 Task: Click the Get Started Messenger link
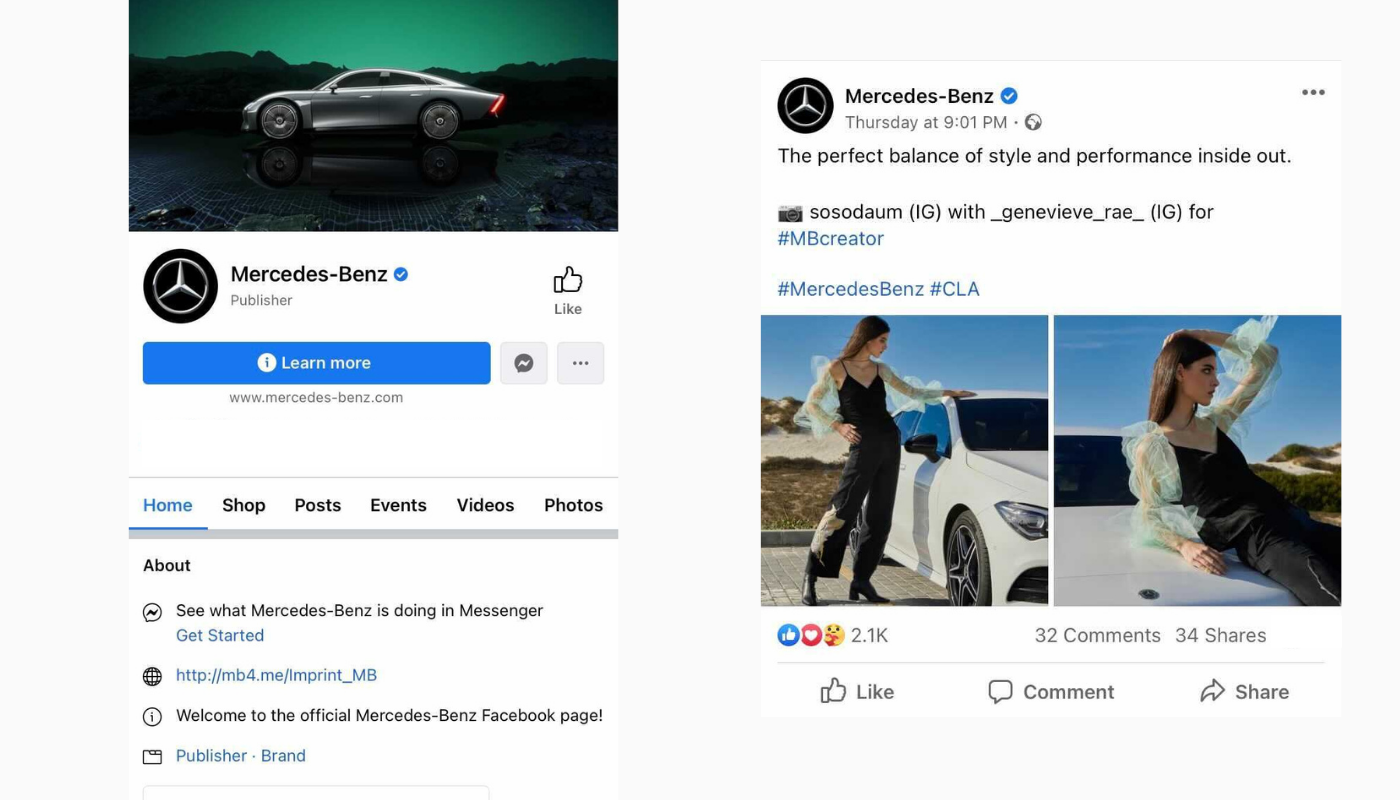(220, 635)
